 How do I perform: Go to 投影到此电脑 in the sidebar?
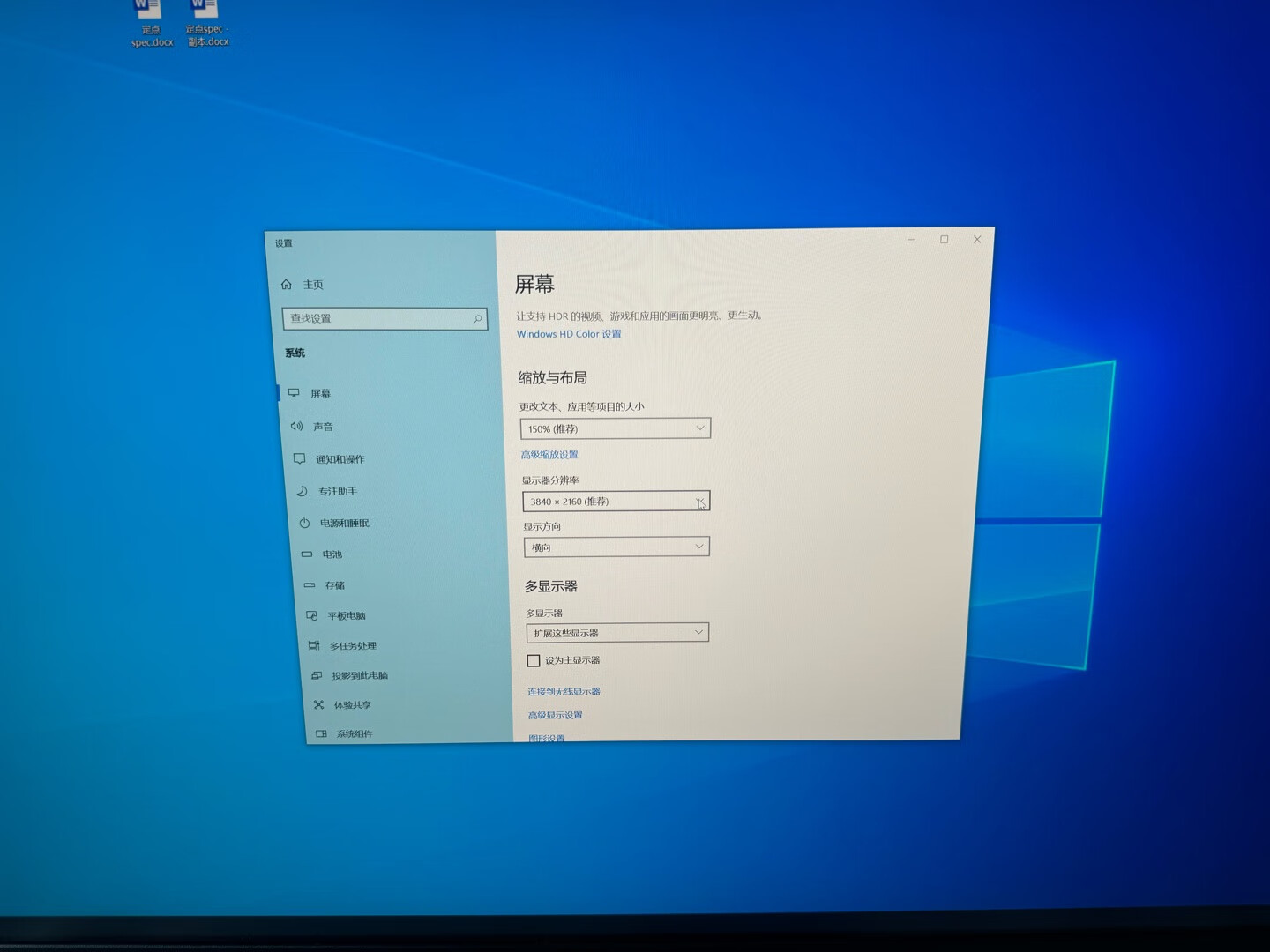point(359,675)
